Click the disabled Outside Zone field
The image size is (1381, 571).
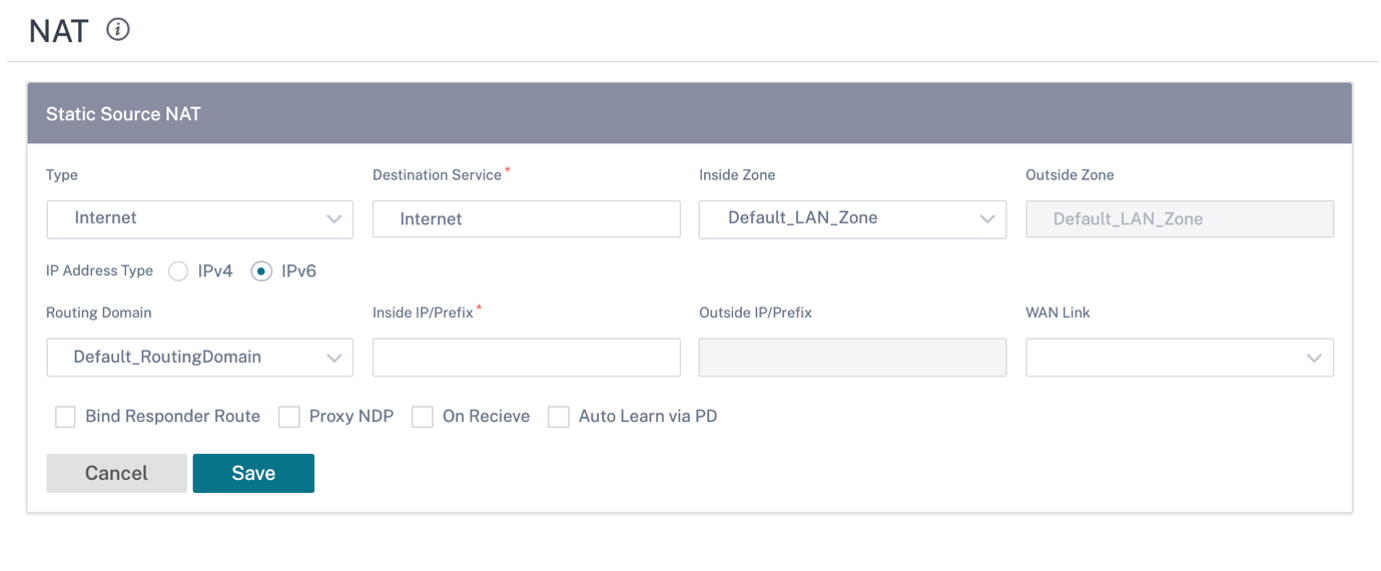pos(1179,219)
